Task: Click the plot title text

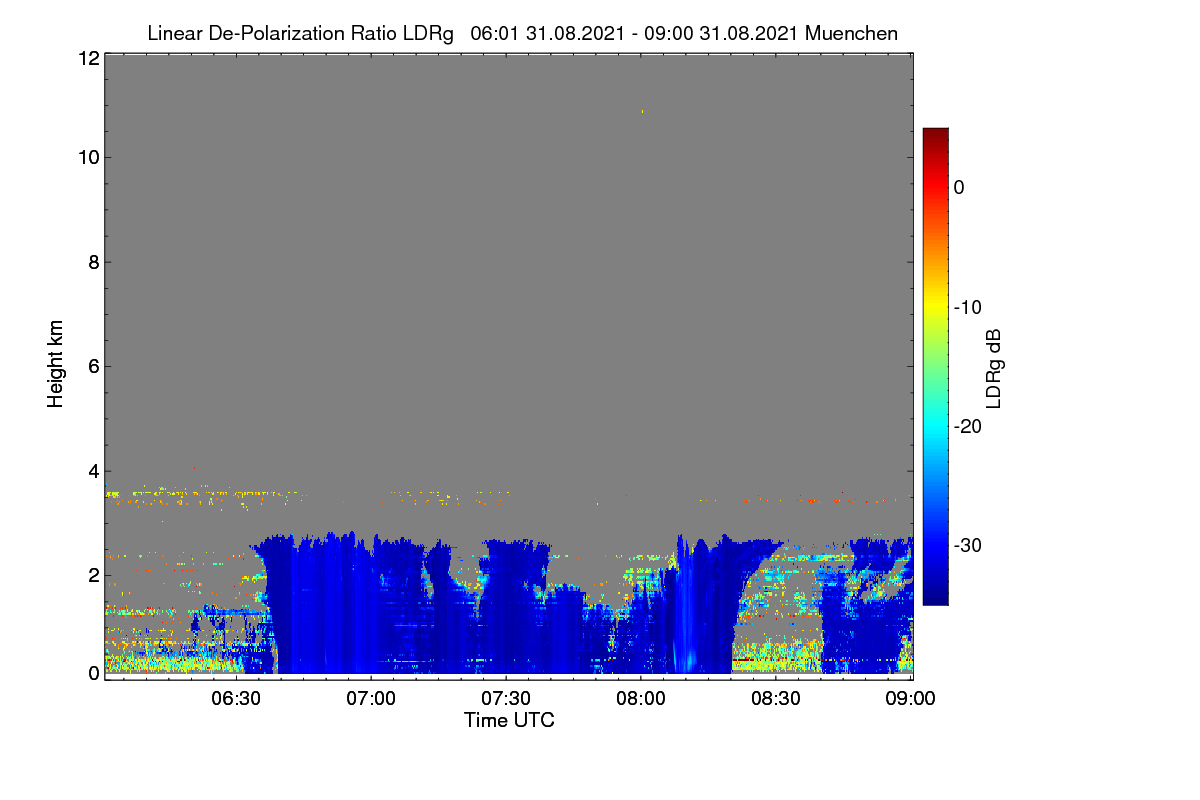Action: (522, 33)
